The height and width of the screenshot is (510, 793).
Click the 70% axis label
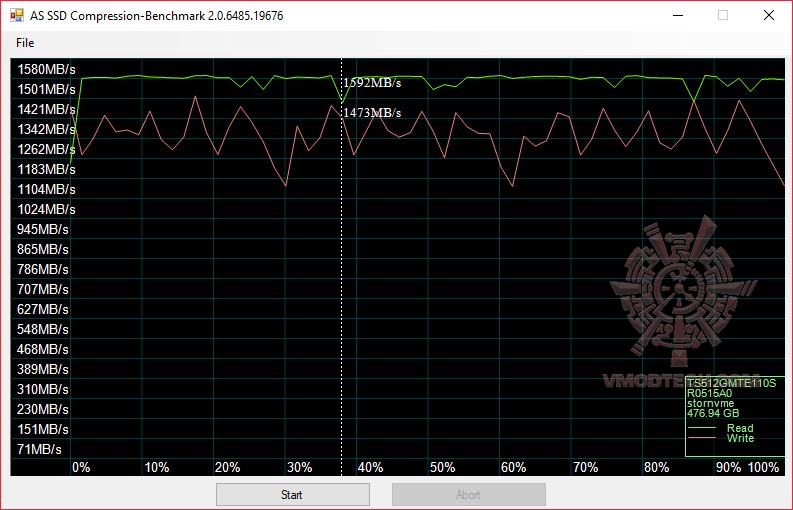tap(586, 468)
